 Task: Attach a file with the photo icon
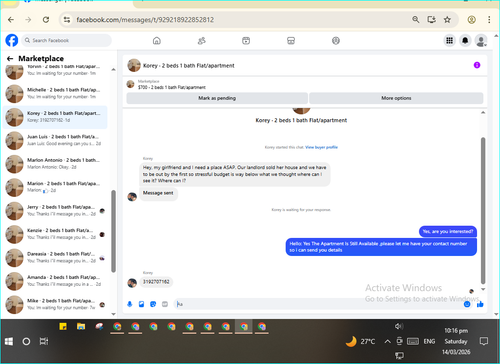[141, 304]
